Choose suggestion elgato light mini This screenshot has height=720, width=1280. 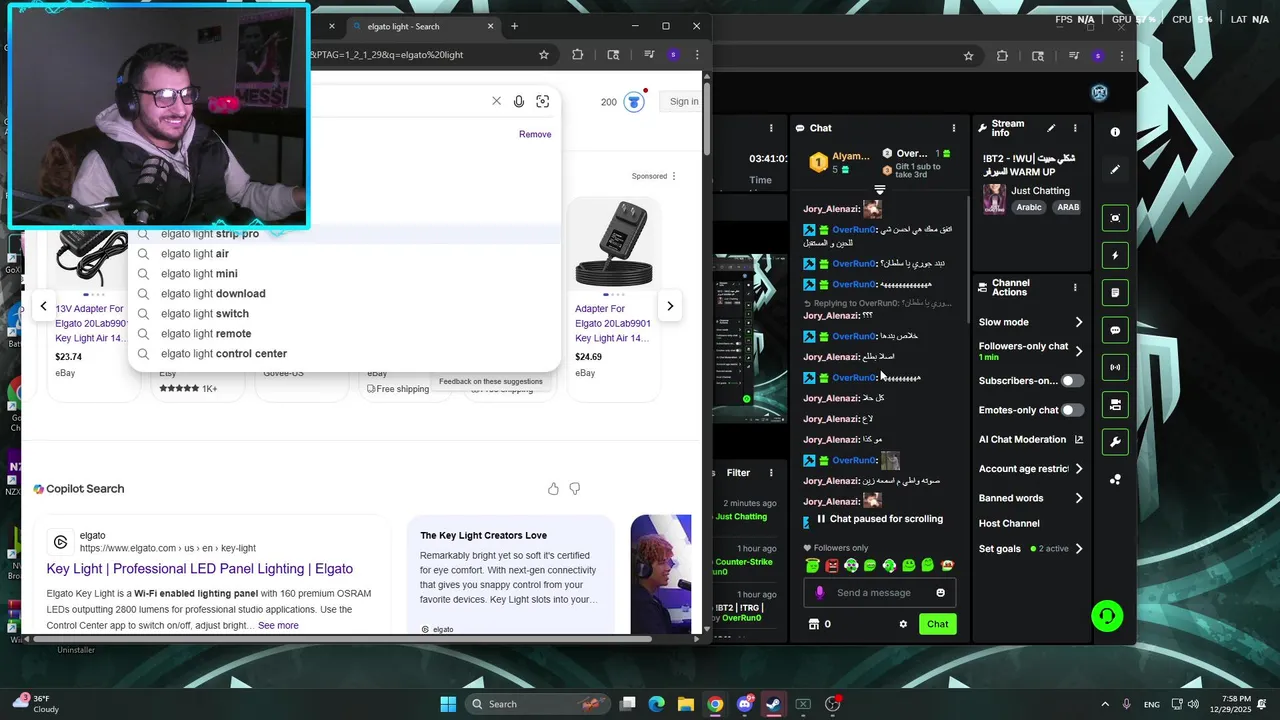click(x=344, y=274)
